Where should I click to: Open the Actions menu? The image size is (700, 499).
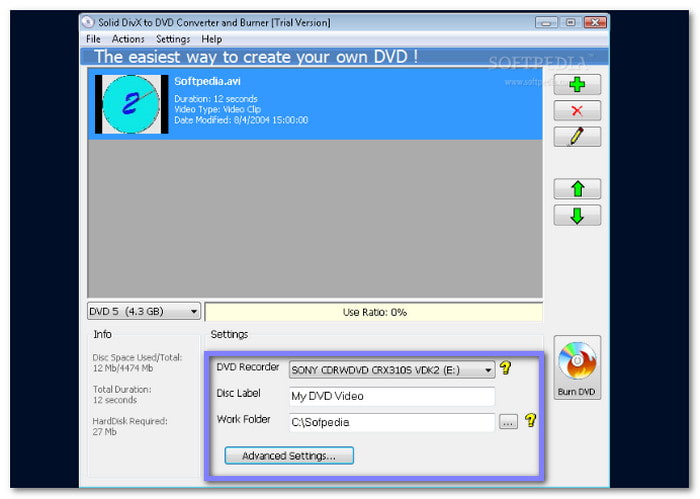pyautogui.click(x=128, y=39)
